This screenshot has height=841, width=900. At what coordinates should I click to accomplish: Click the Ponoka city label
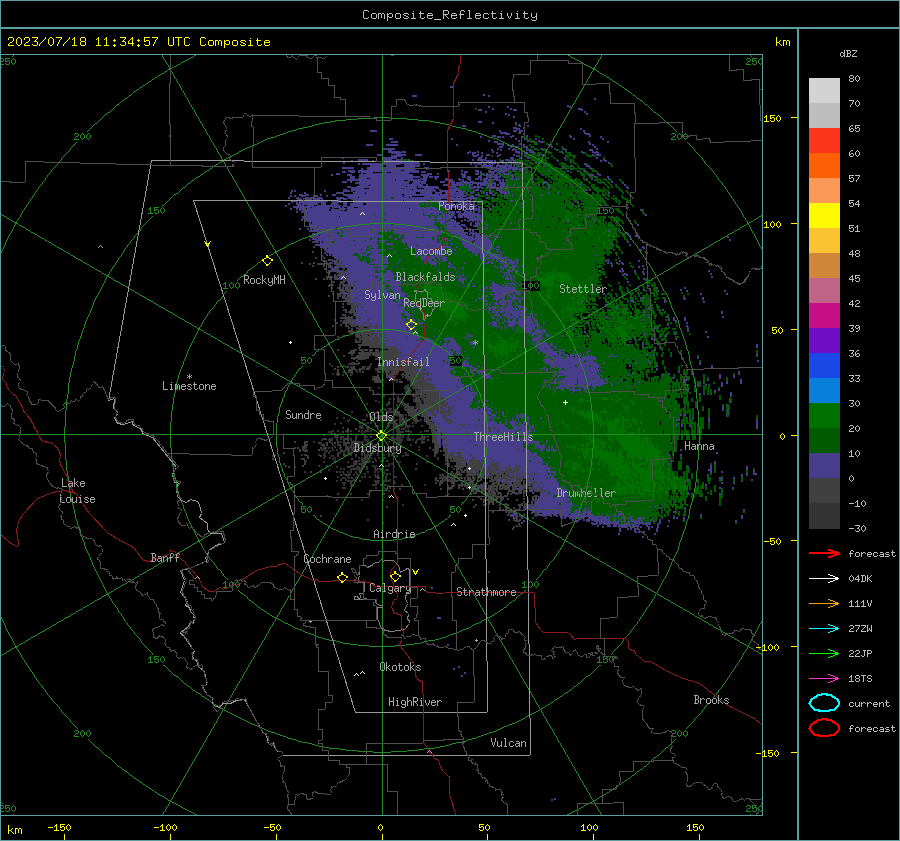click(456, 206)
